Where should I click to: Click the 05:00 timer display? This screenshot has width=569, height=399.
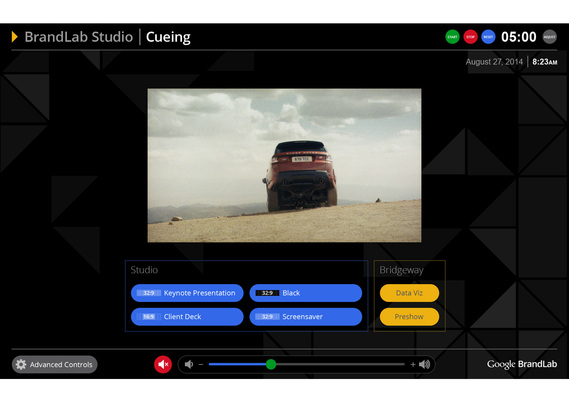tap(519, 37)
